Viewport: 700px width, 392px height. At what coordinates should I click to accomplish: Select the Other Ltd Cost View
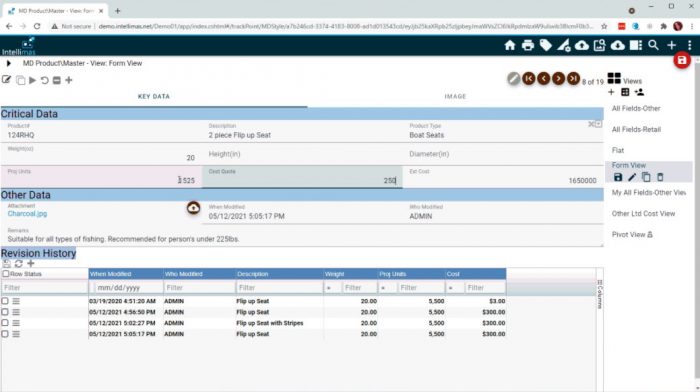(643, 213)
